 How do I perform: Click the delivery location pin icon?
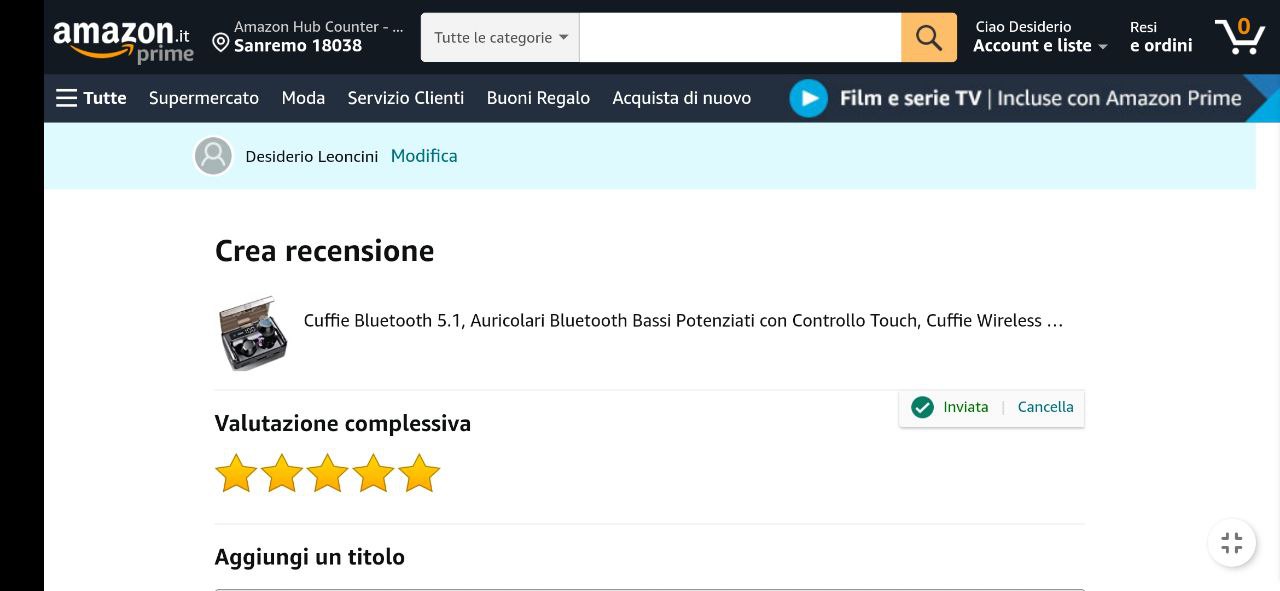click(x=221, y=42)
